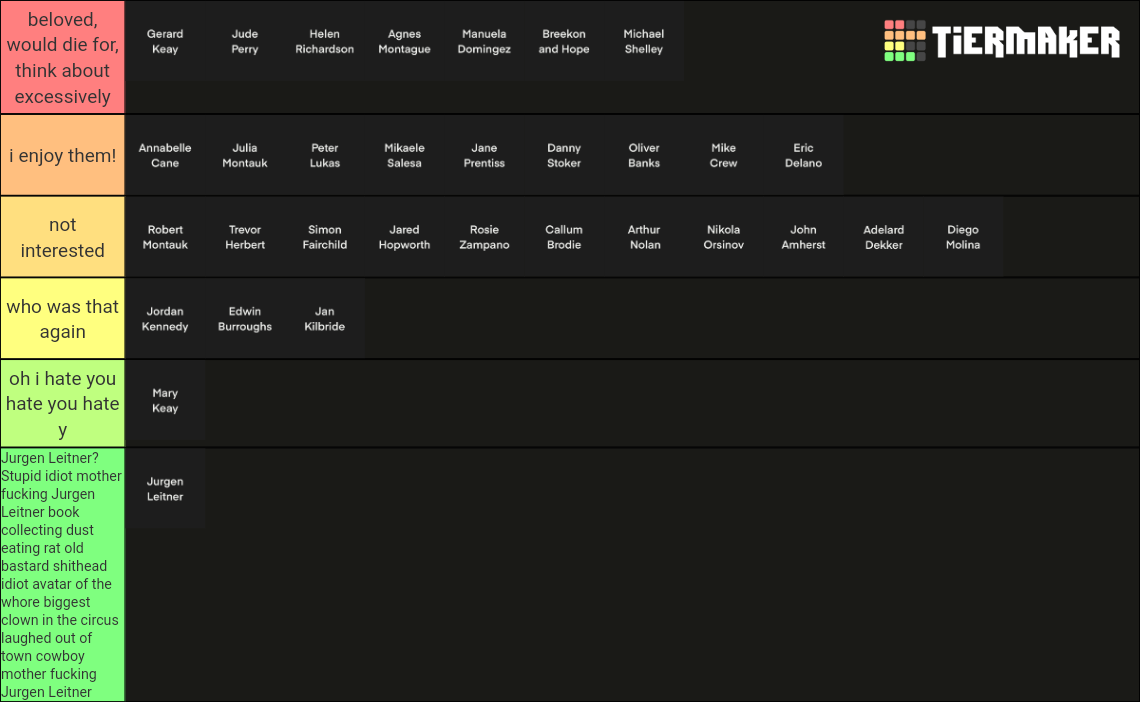Click the orange 'i enjoy them!' tier label

click(62, 155)
